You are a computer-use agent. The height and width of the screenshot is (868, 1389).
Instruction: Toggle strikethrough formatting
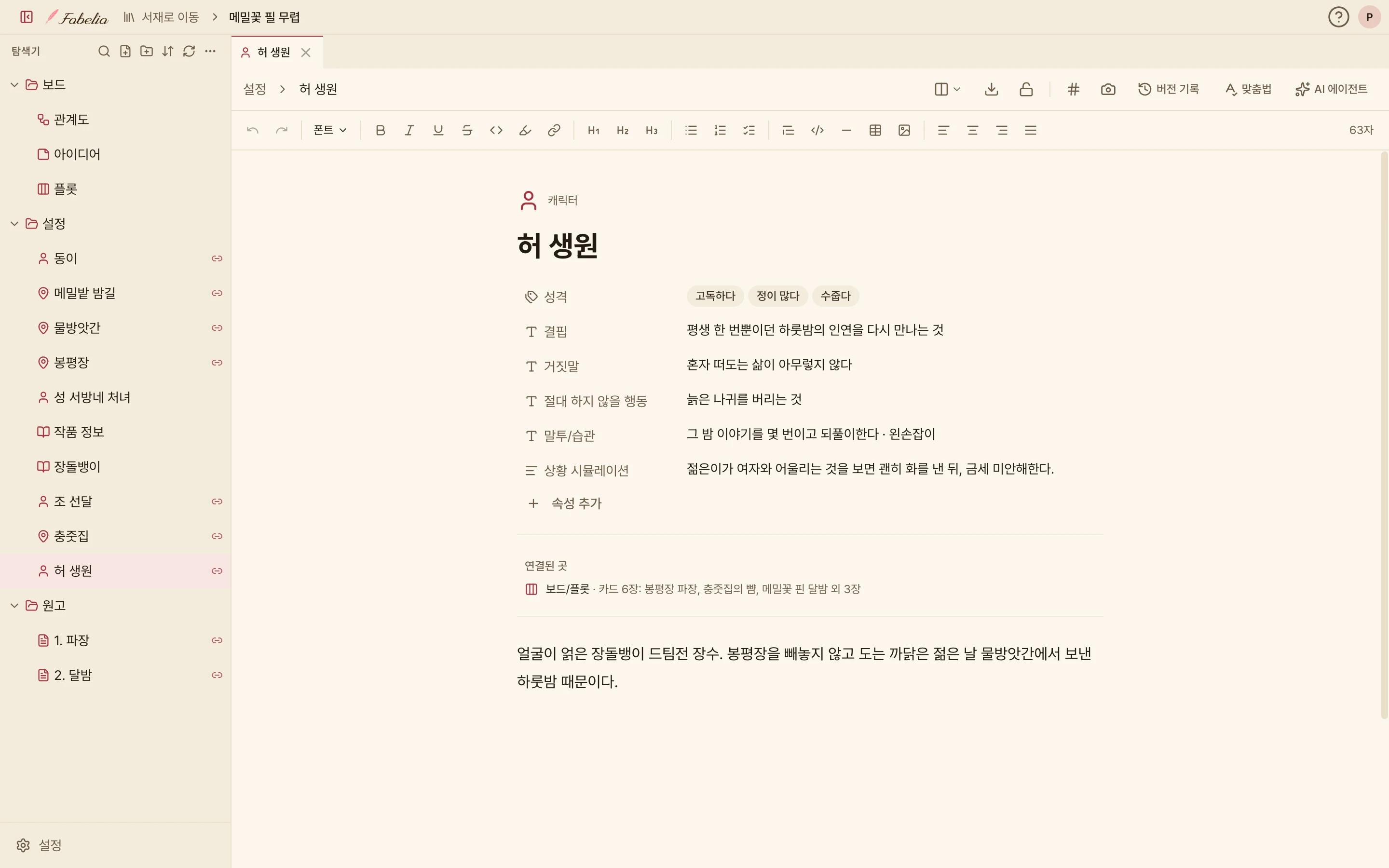(467, 130)
